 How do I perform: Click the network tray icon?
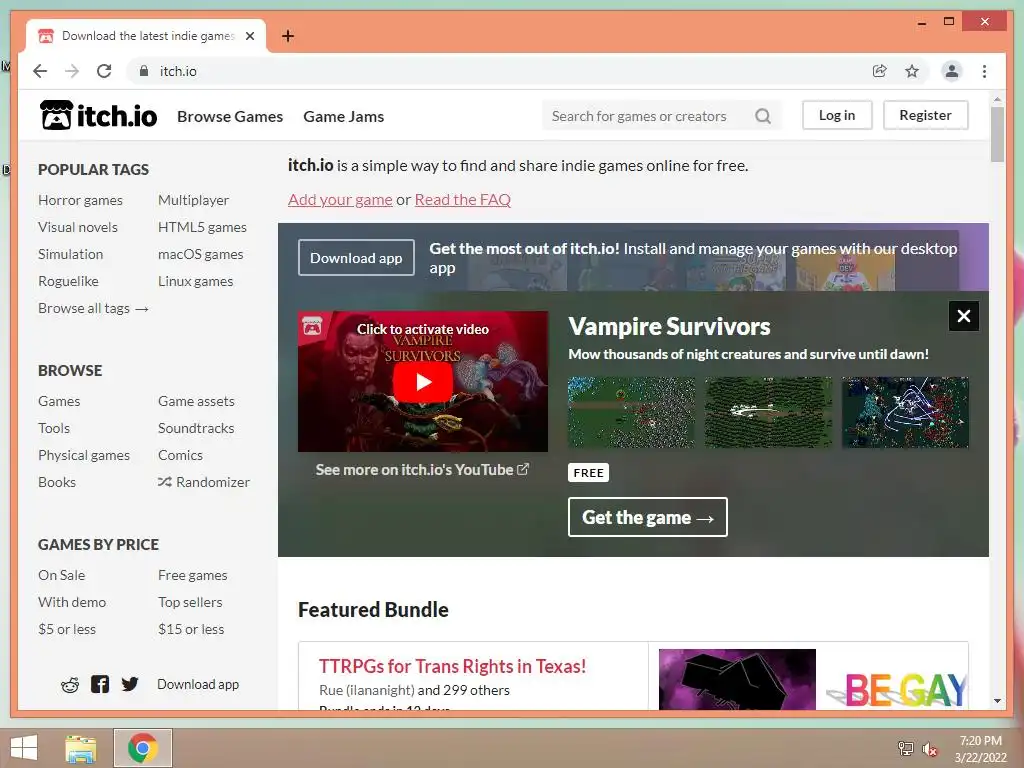click(906, 748)
